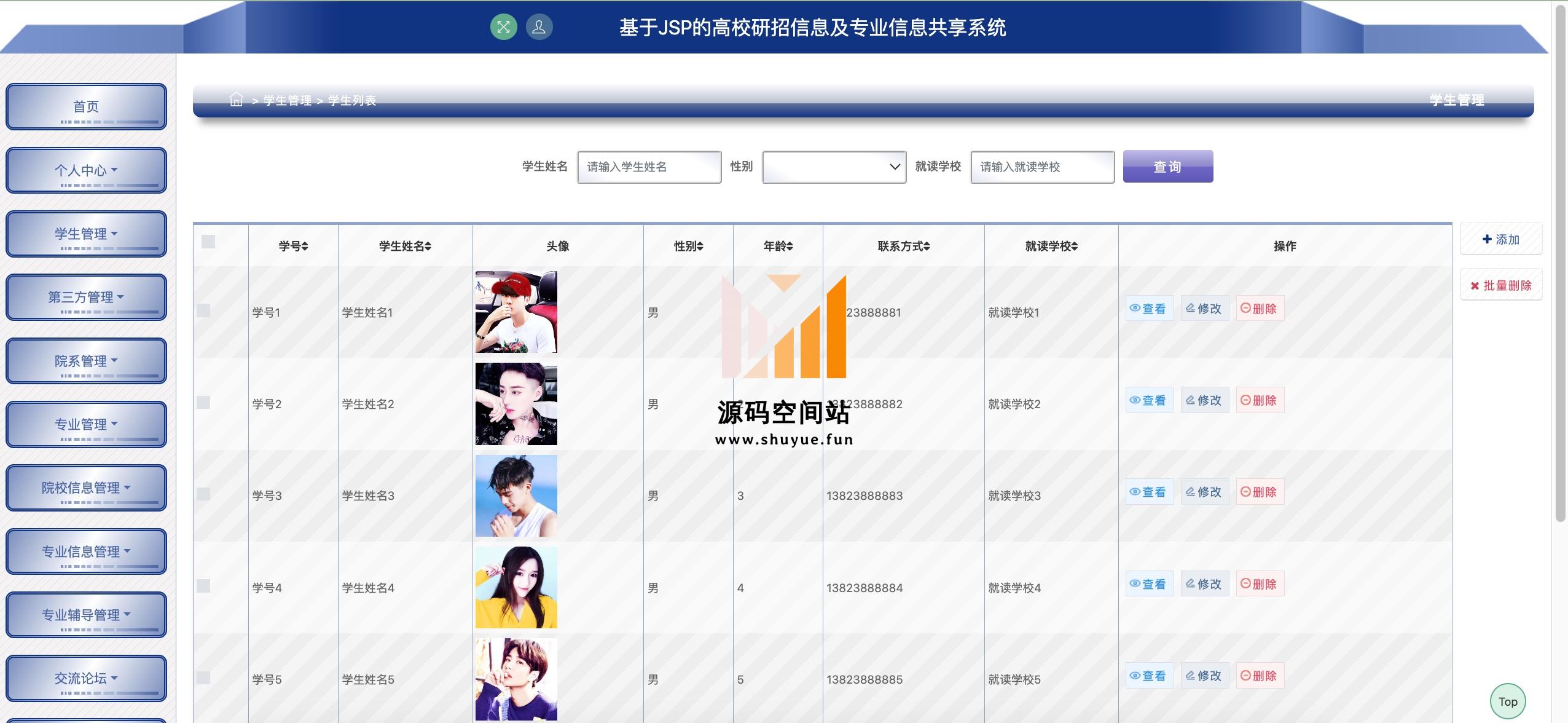The image size is (1568, 723).
Task: View details of 学号4 row
Action: pyautogui.click(x=1149, y=584)
